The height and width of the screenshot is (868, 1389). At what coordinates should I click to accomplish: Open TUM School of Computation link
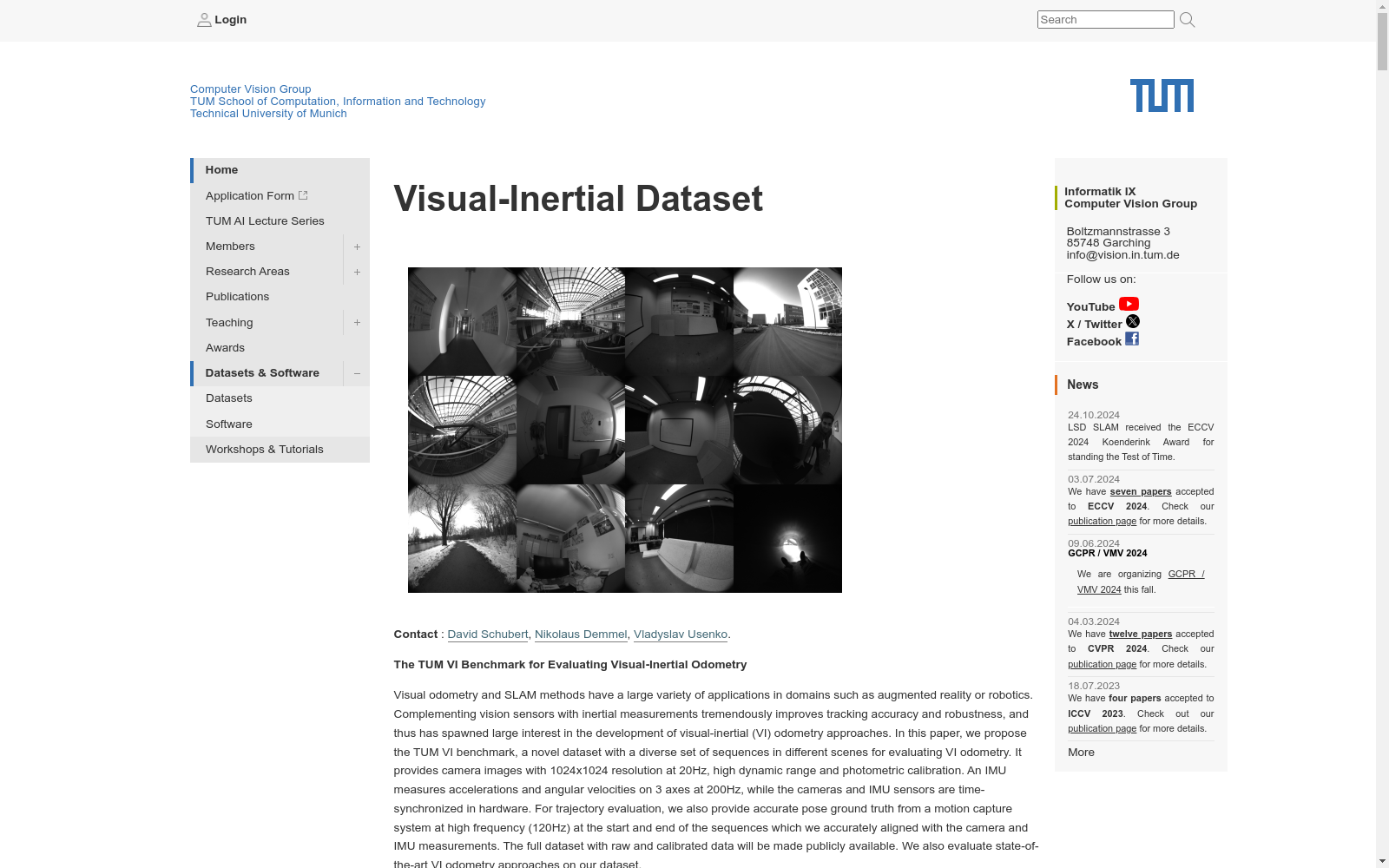338,101
